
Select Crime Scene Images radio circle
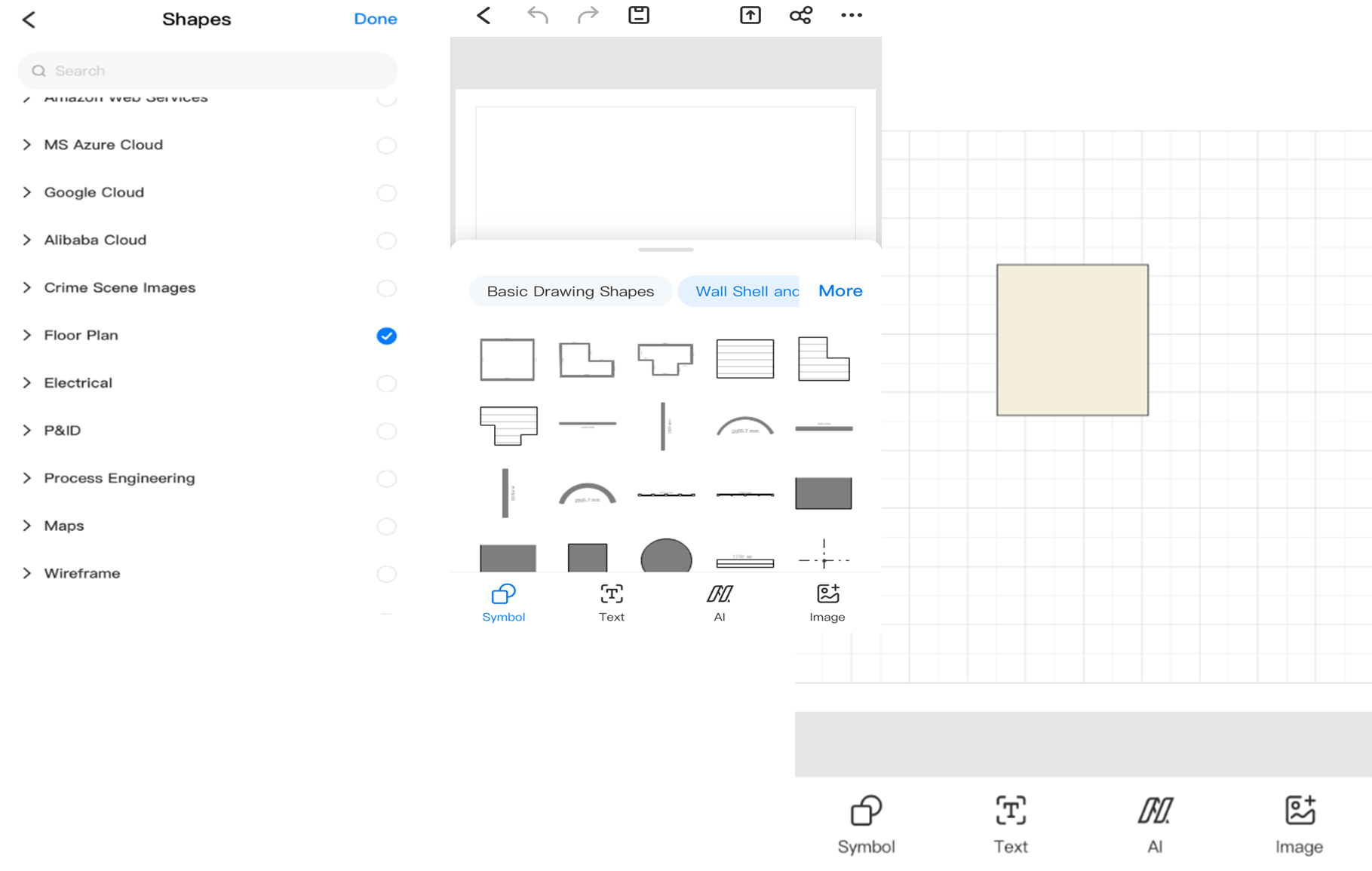tap(386, 288)
